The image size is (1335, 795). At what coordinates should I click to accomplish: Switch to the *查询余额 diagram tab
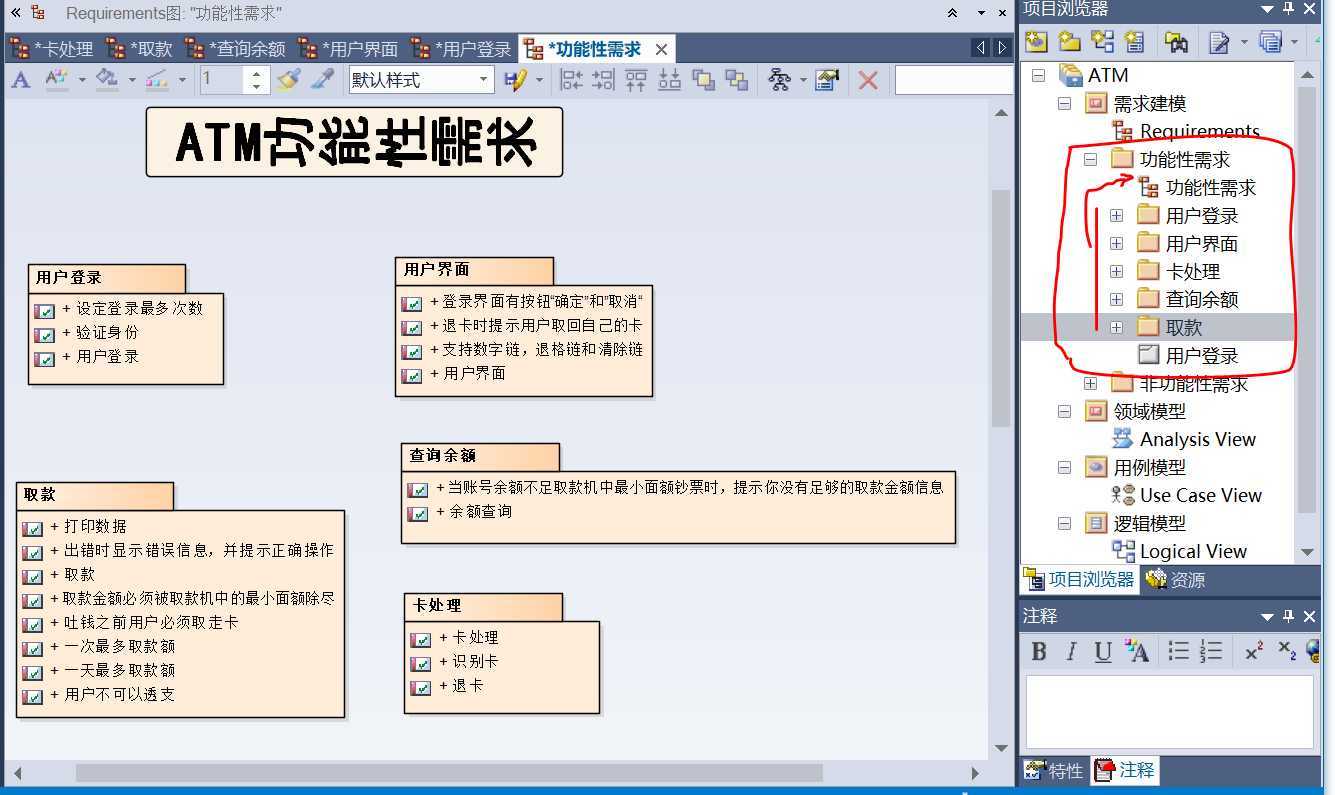pos(236,49)
